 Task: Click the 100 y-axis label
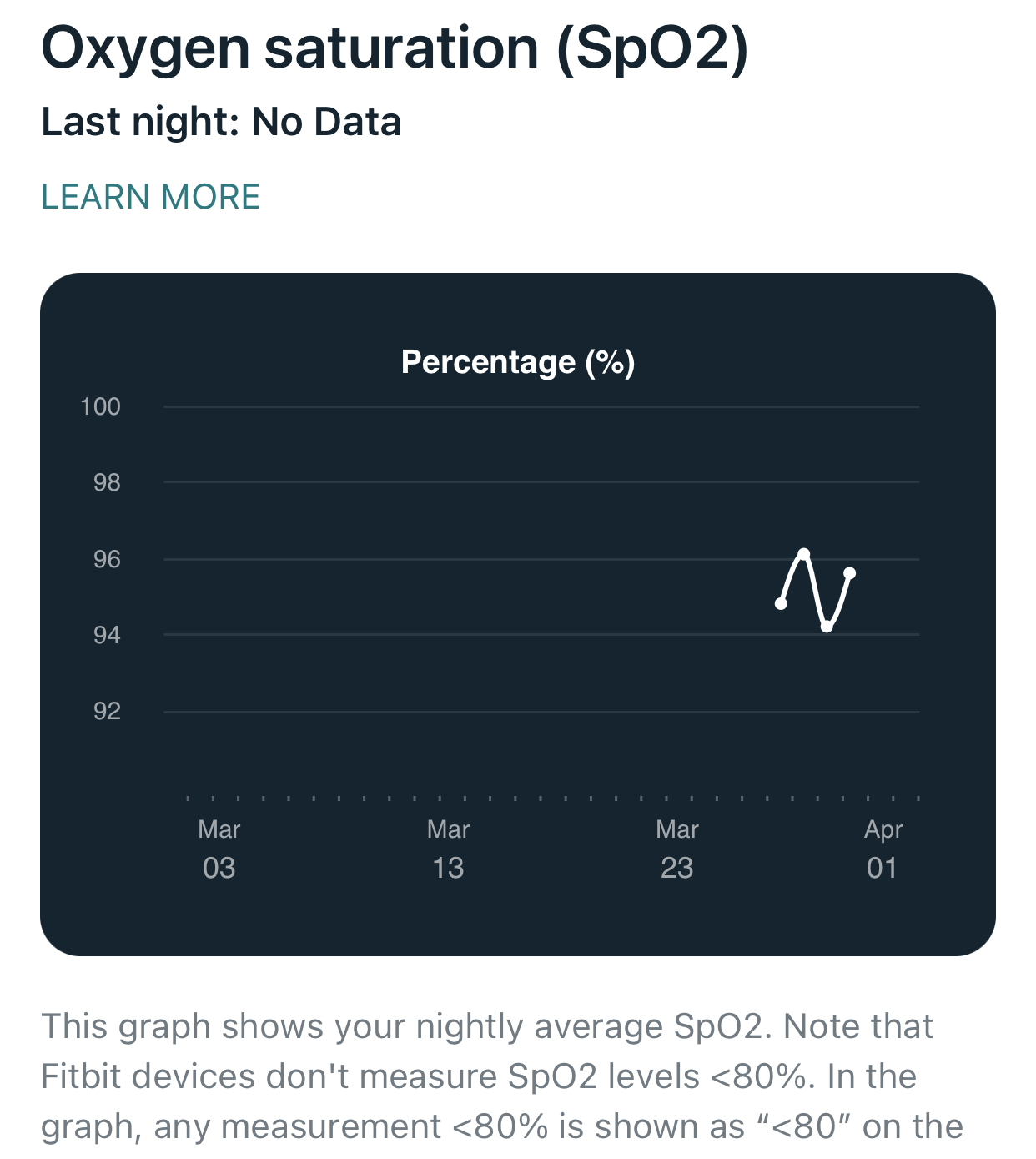tap(100, 406)
